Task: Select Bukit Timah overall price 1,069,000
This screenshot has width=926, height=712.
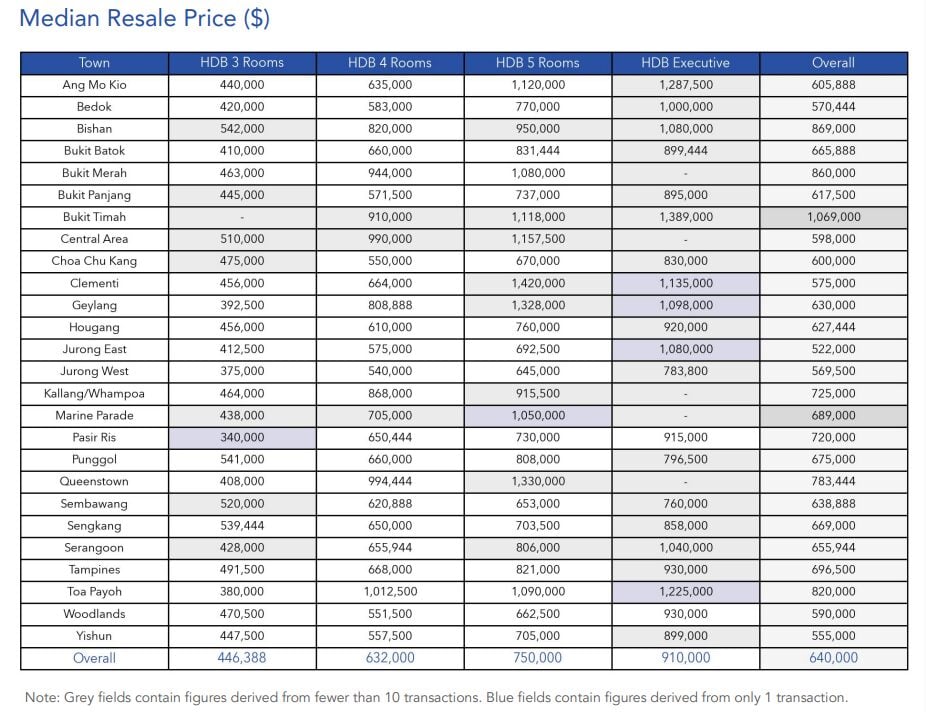Action: click(x=833, y=217)
